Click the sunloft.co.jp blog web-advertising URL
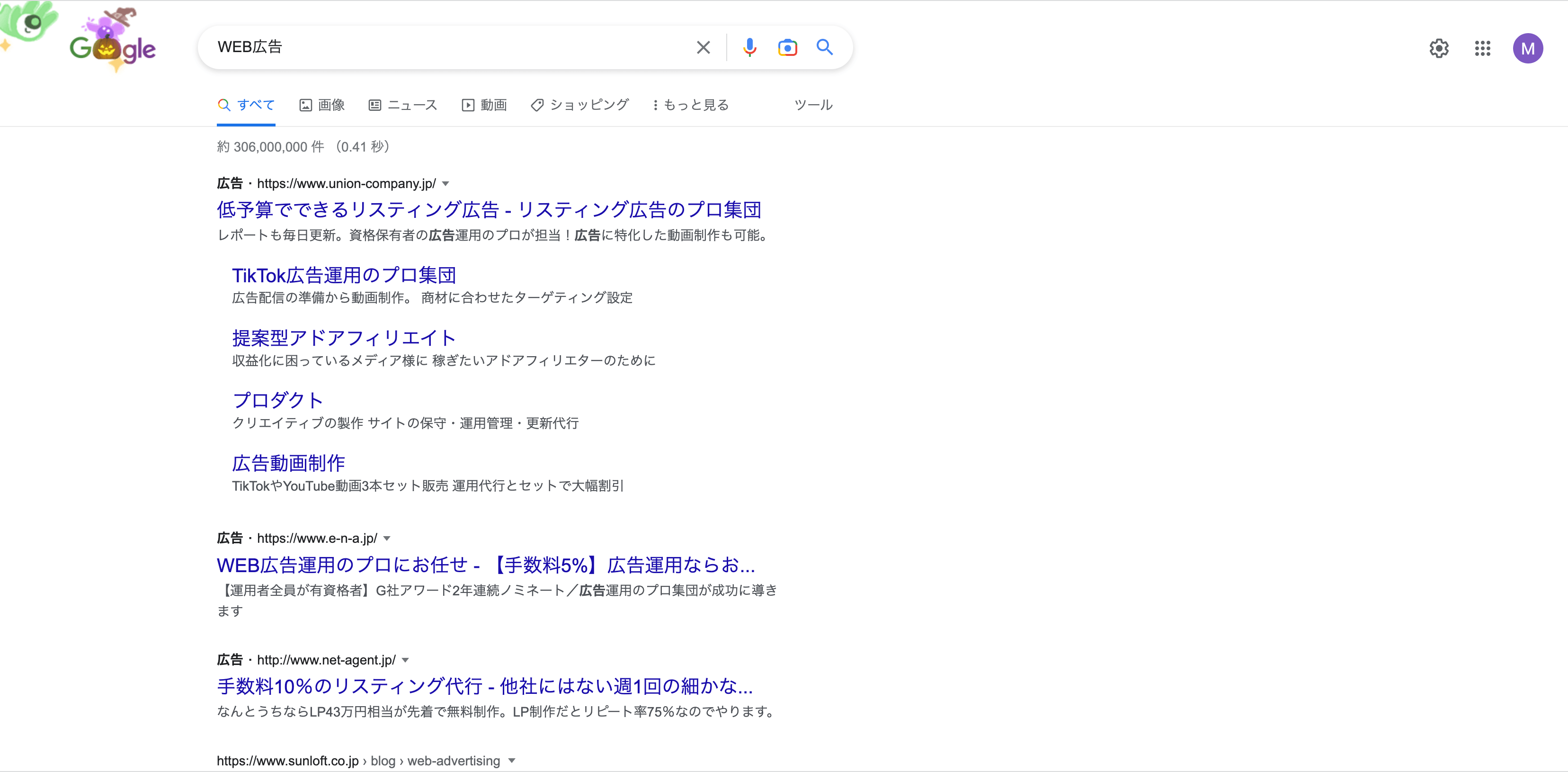1568x772 pixels. point(358,761)
